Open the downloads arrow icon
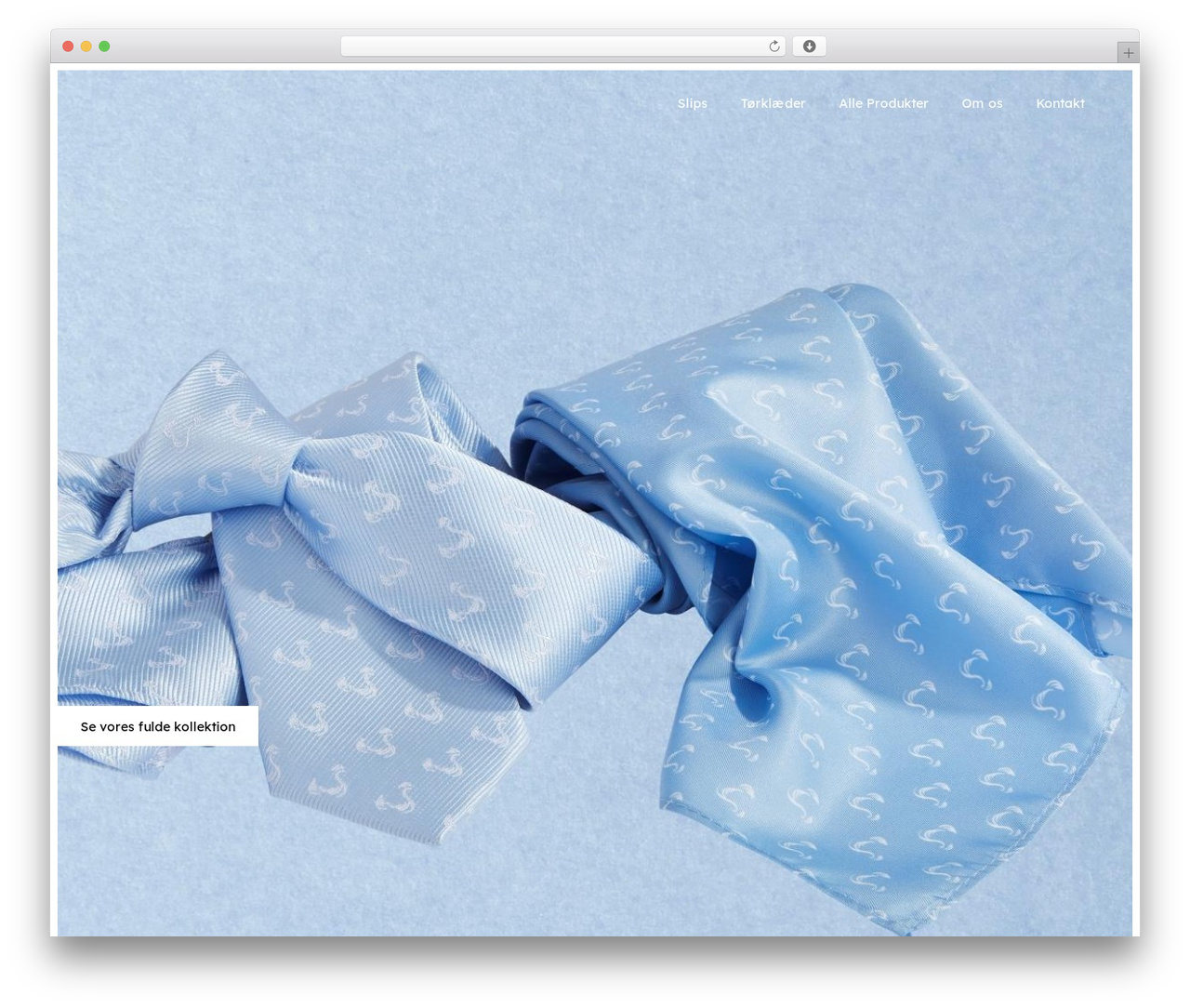Image resolution: width=1190 pixels, height=1008 pixels. [809, 46]
